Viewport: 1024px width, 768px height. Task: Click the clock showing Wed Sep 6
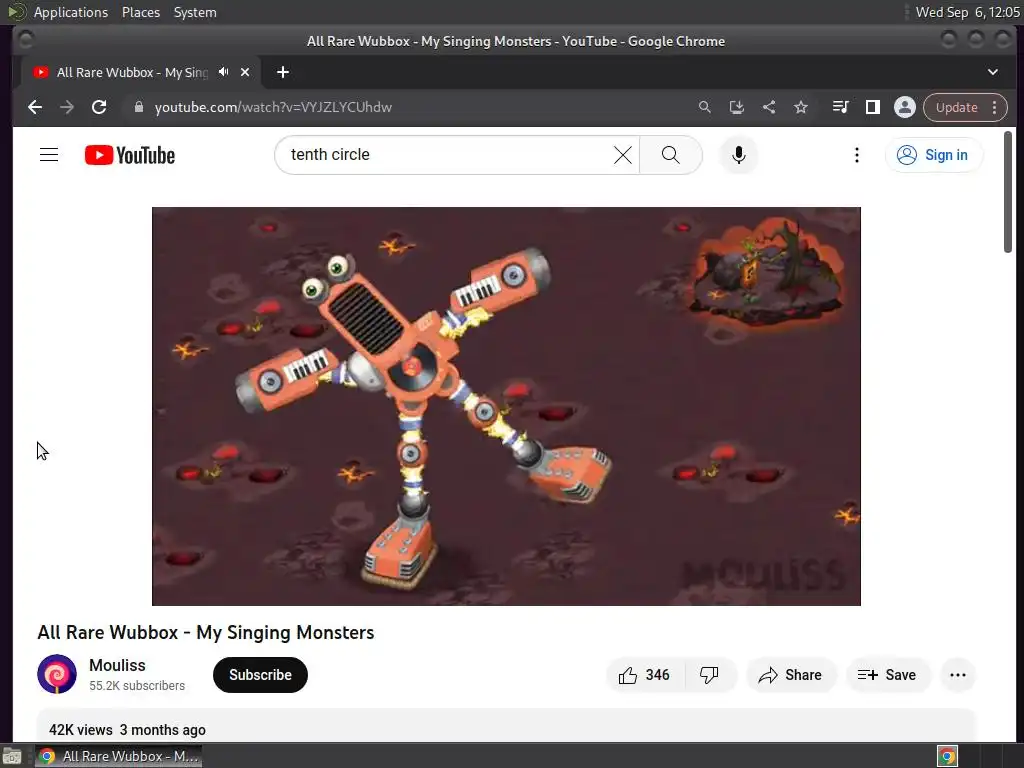click(x=967, y=12)
